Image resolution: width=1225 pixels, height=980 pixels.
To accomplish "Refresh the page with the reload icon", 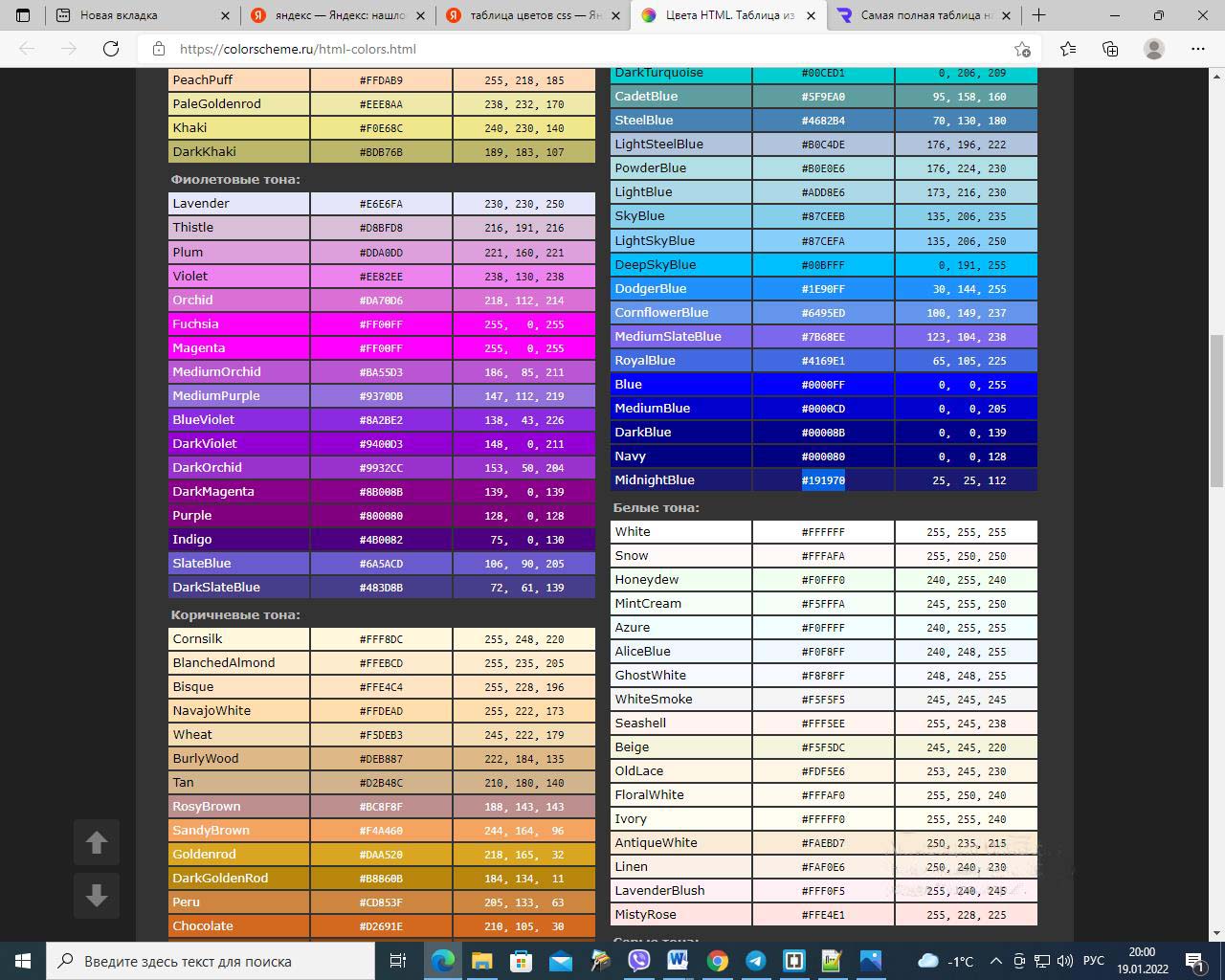I will coord(111,49).
